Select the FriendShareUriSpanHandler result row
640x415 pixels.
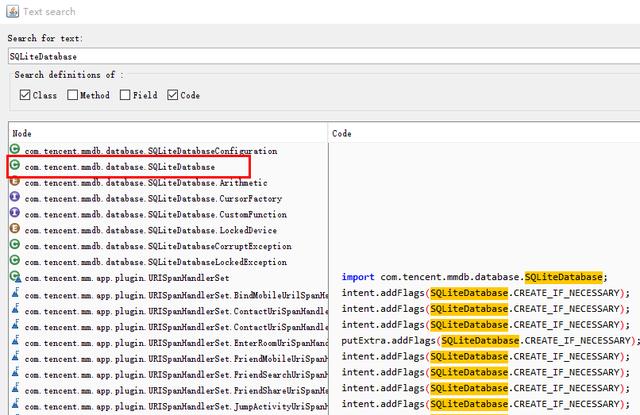click(168, 390)
